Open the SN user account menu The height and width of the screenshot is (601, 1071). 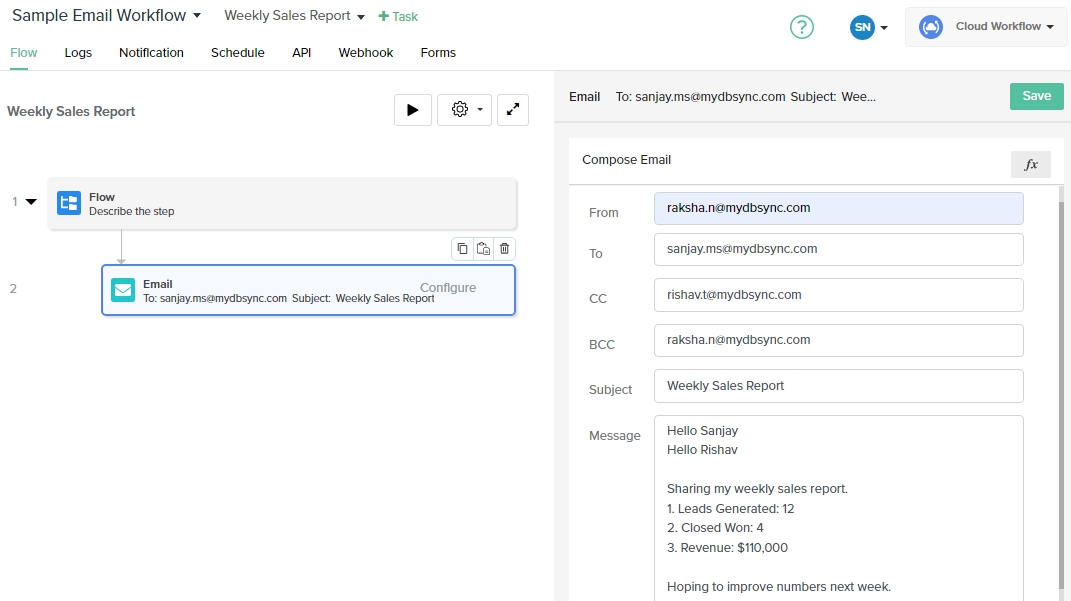[868, 27]
